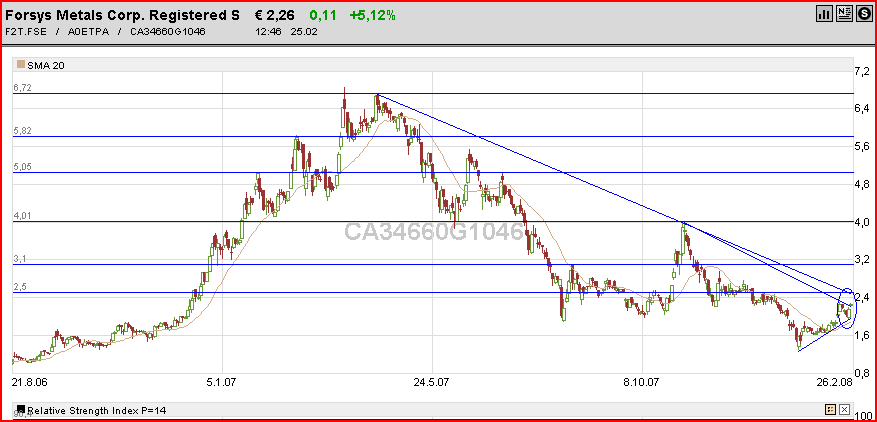Close the Relative Strength Index panel

tap(845, 409)
